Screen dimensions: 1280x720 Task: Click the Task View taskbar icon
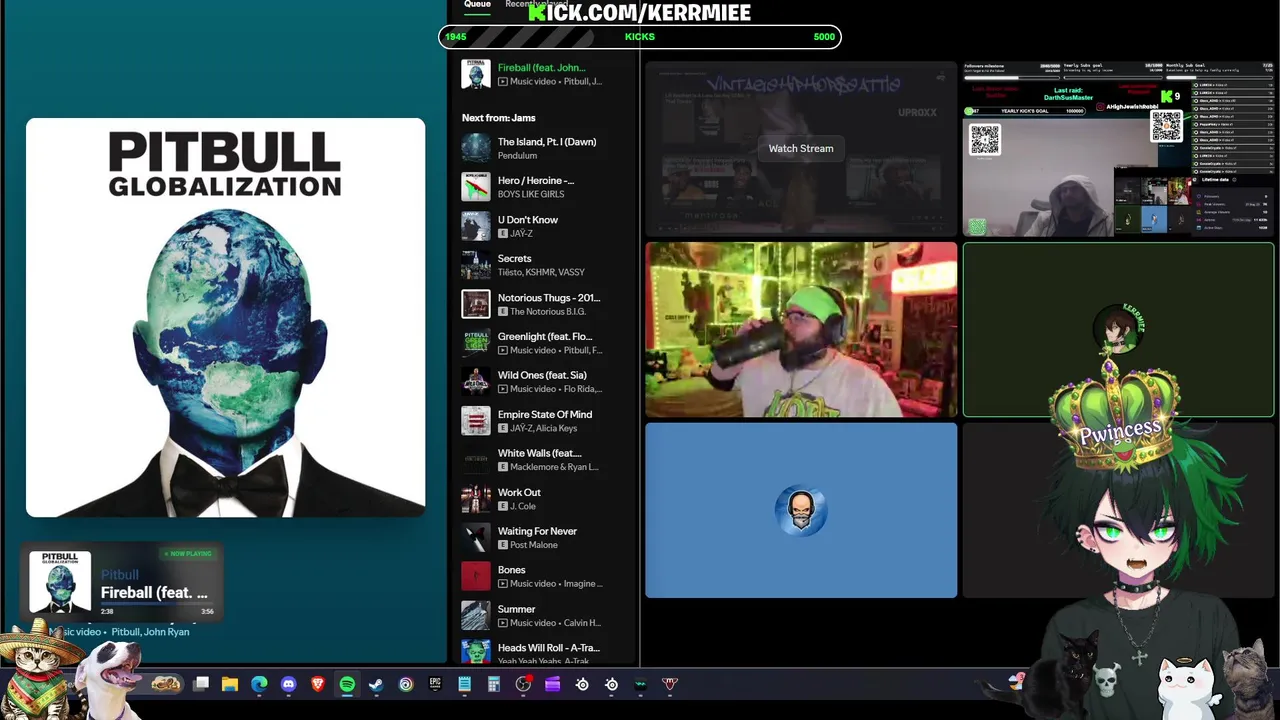[201, 684]
